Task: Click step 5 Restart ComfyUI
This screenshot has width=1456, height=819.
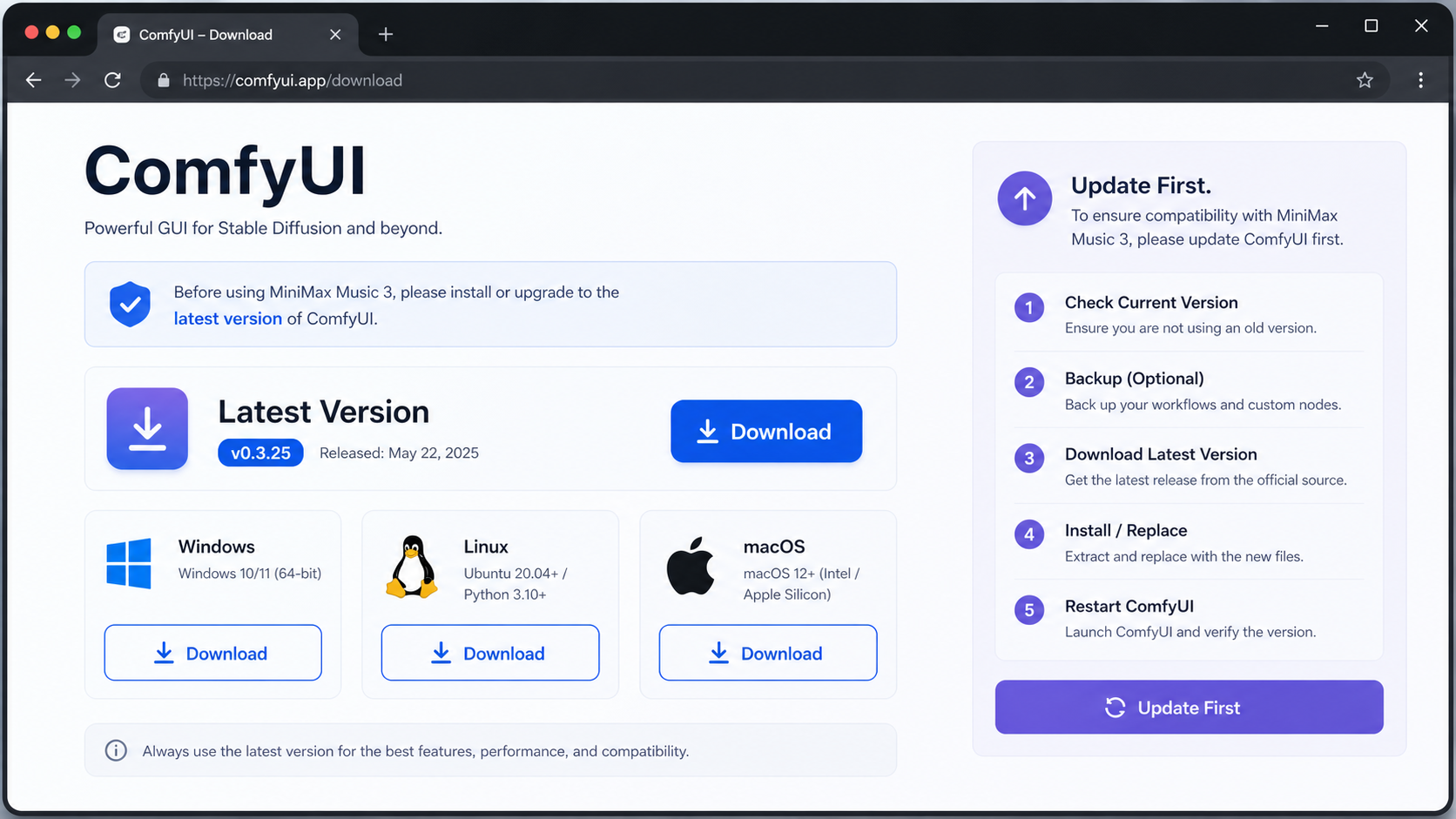Action: point(1189,618)
